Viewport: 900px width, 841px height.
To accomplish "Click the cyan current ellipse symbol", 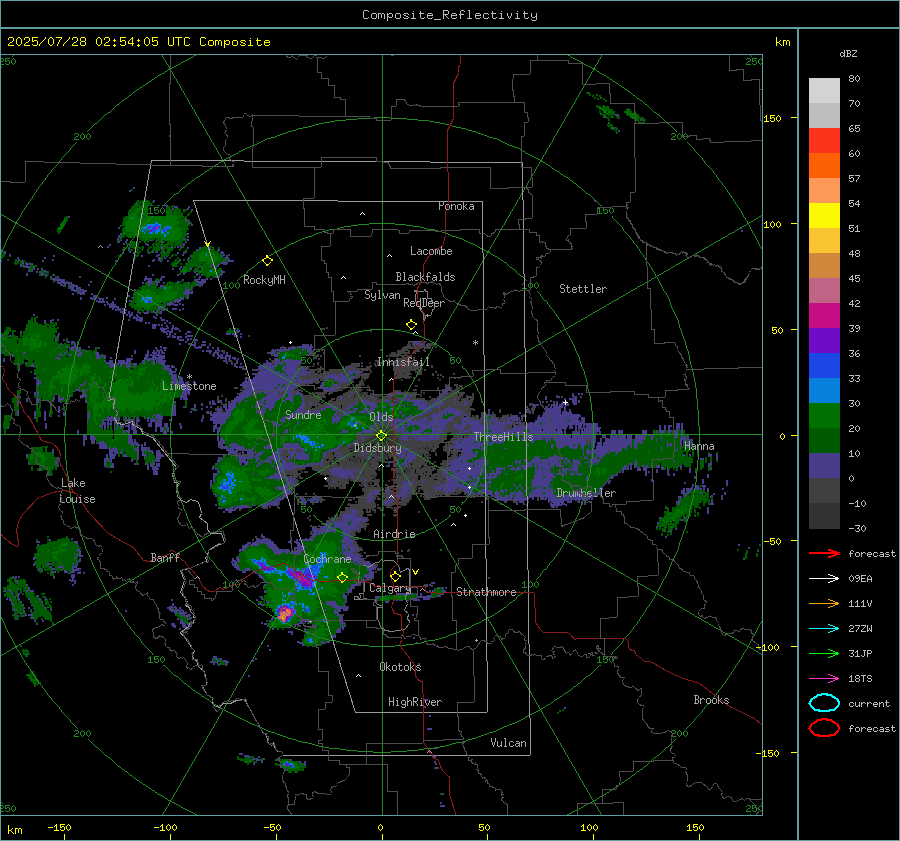I will (x=824, y=703).
